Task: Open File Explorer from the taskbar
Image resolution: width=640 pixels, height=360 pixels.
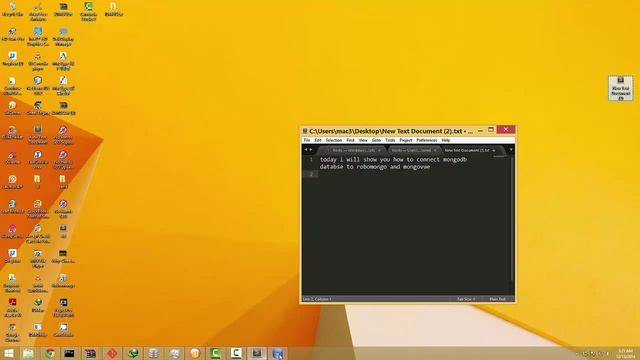Action: click(28, 353)
